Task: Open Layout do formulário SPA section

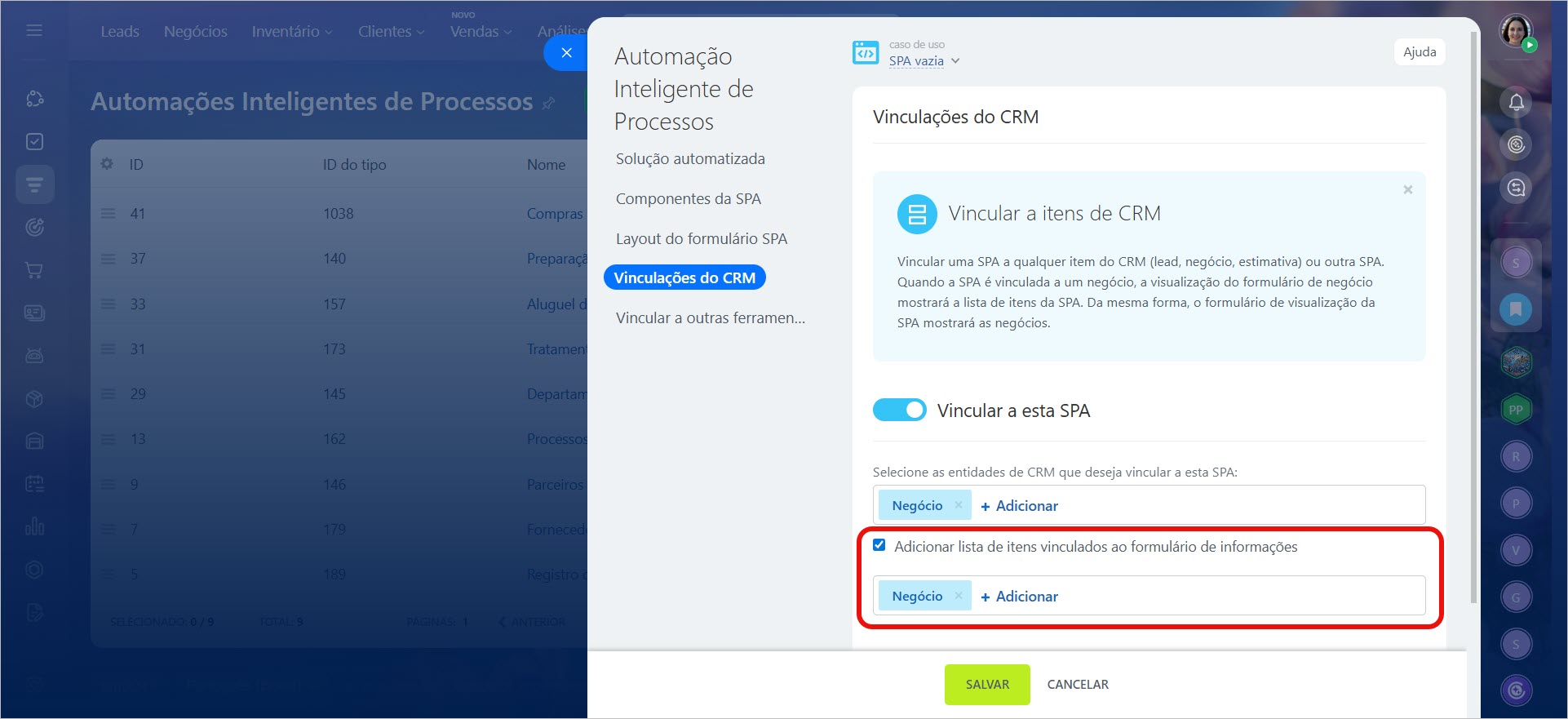Action: (x=701, y=239)
